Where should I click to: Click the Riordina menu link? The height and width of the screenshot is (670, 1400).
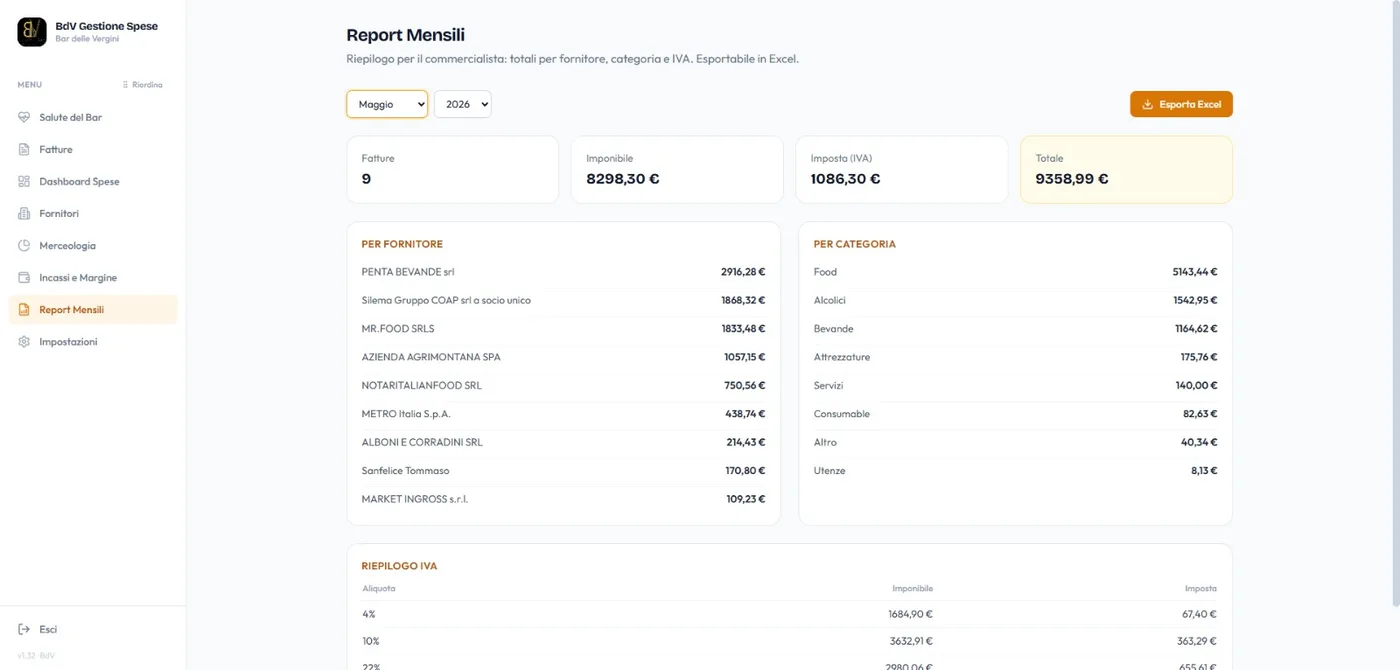142,85
